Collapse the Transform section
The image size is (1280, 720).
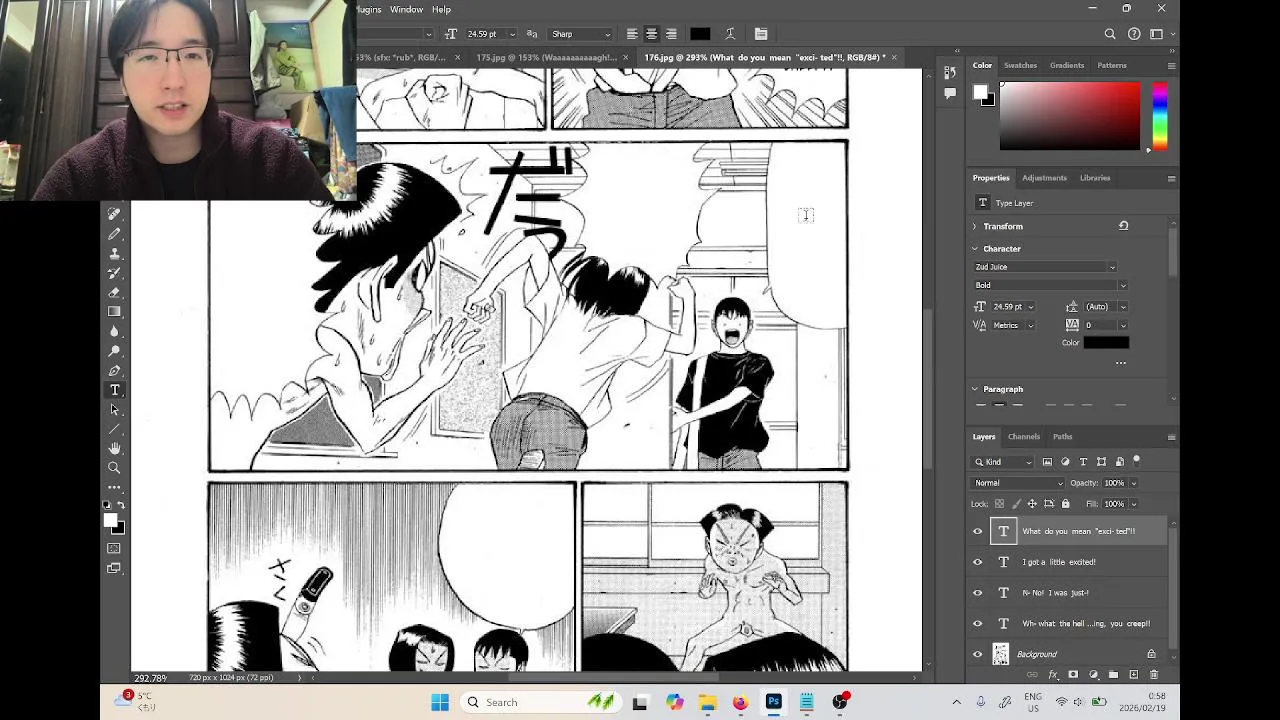tap(975, 226)
